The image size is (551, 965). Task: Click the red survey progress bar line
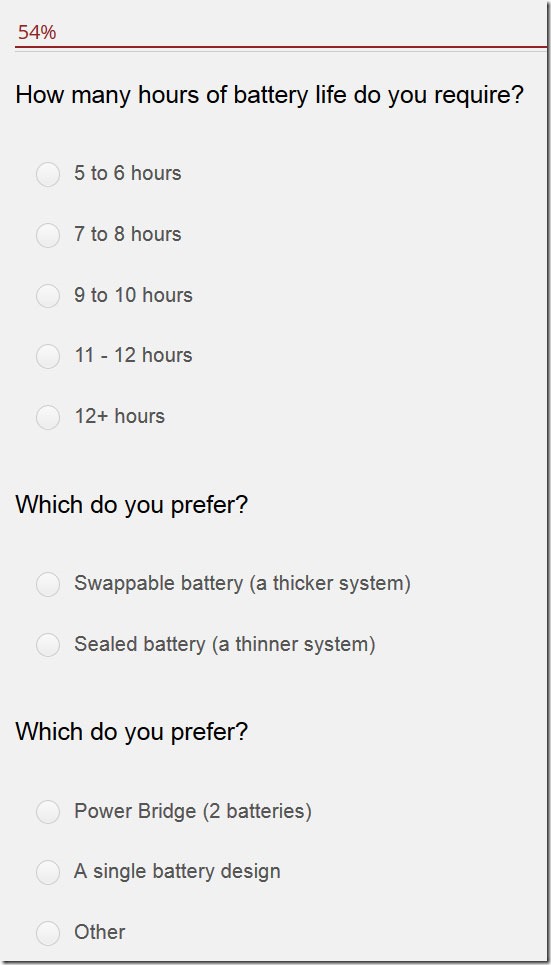(x=281, y=47)
